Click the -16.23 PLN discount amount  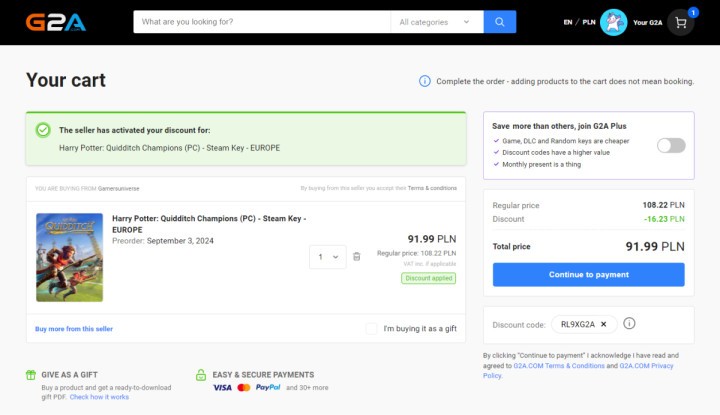pyautogui.click(x=664, y=219)
